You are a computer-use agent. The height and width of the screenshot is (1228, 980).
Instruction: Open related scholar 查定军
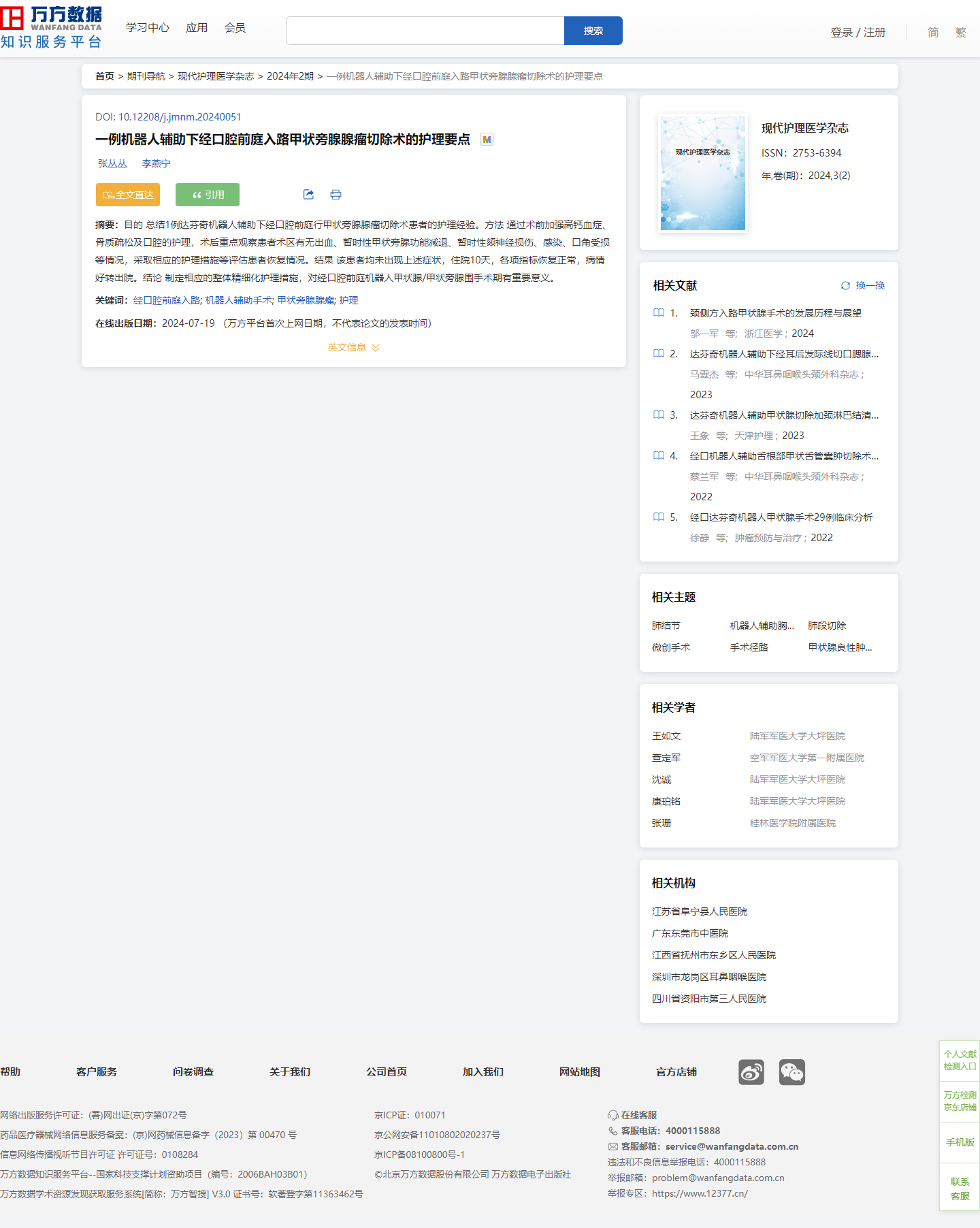(x=666, y=758)
